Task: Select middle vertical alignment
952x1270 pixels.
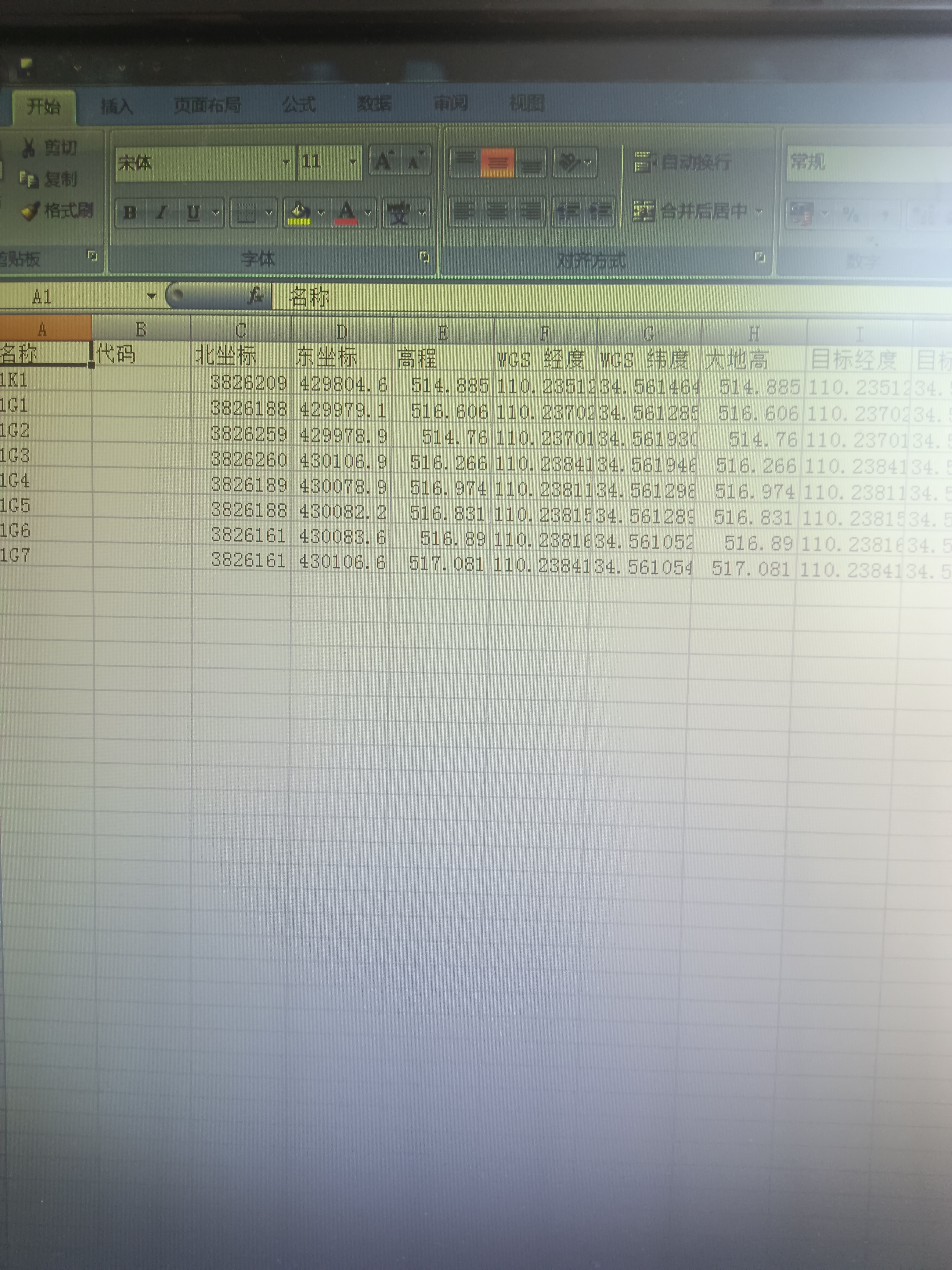Action: coord(498,163)
